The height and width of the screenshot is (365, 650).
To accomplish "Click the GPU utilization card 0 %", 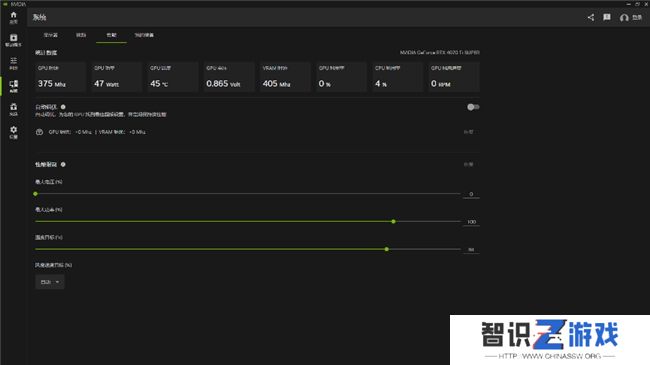I will 341,77.
